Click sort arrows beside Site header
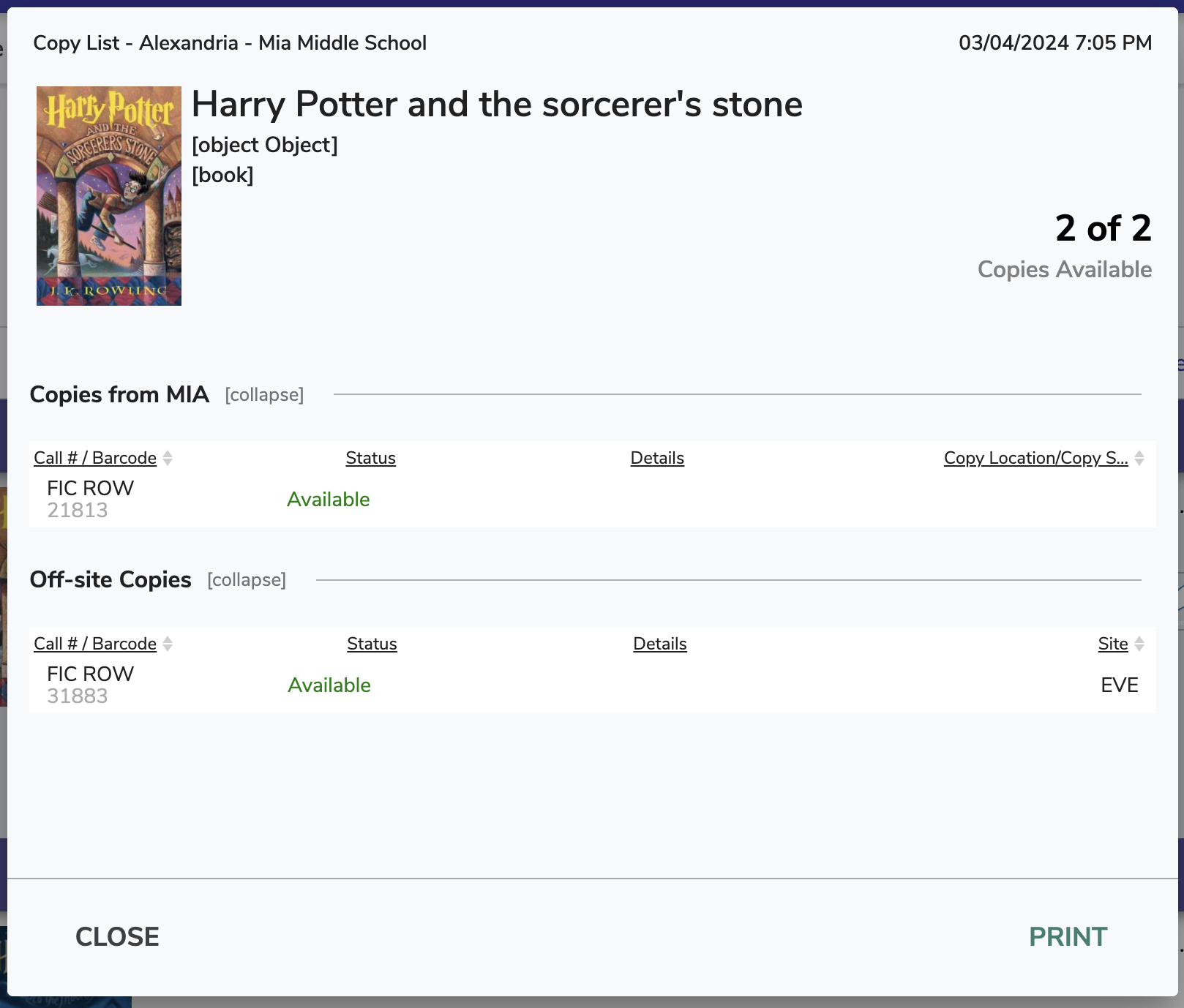Image resolution: width=1184 pixels, height=1008 pixels. 1139,644
